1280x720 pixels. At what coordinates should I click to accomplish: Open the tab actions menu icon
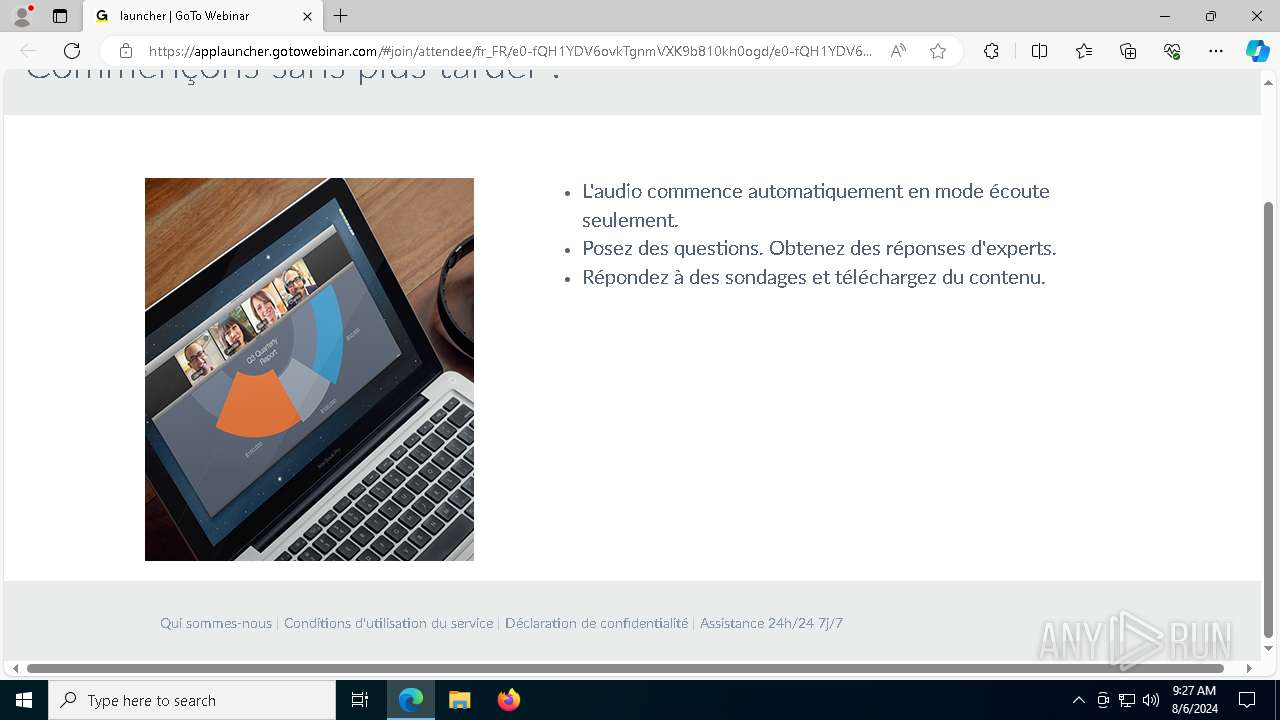tap(60, 16)
